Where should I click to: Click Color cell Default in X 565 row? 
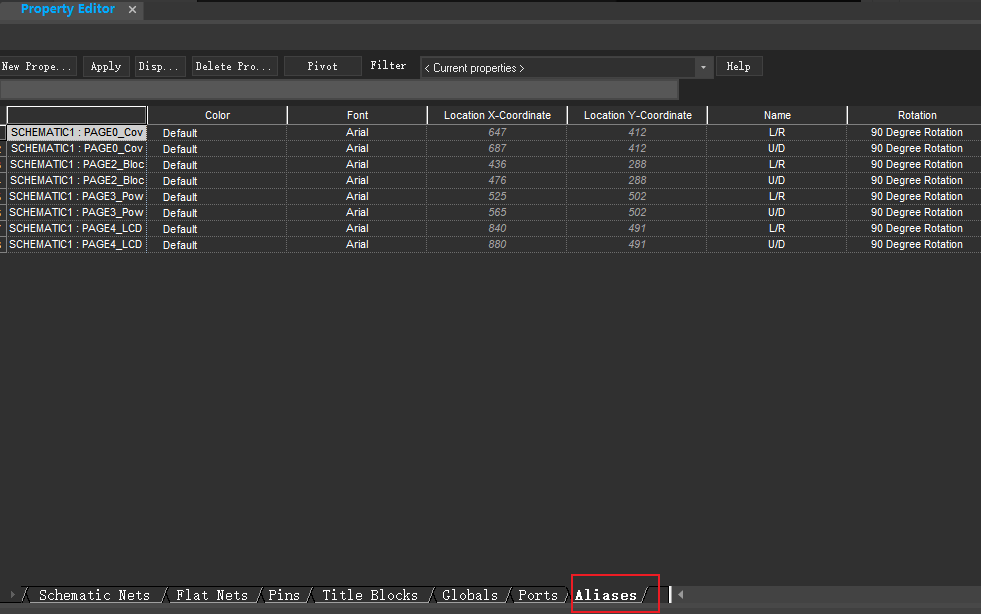[x=217, y=212]
